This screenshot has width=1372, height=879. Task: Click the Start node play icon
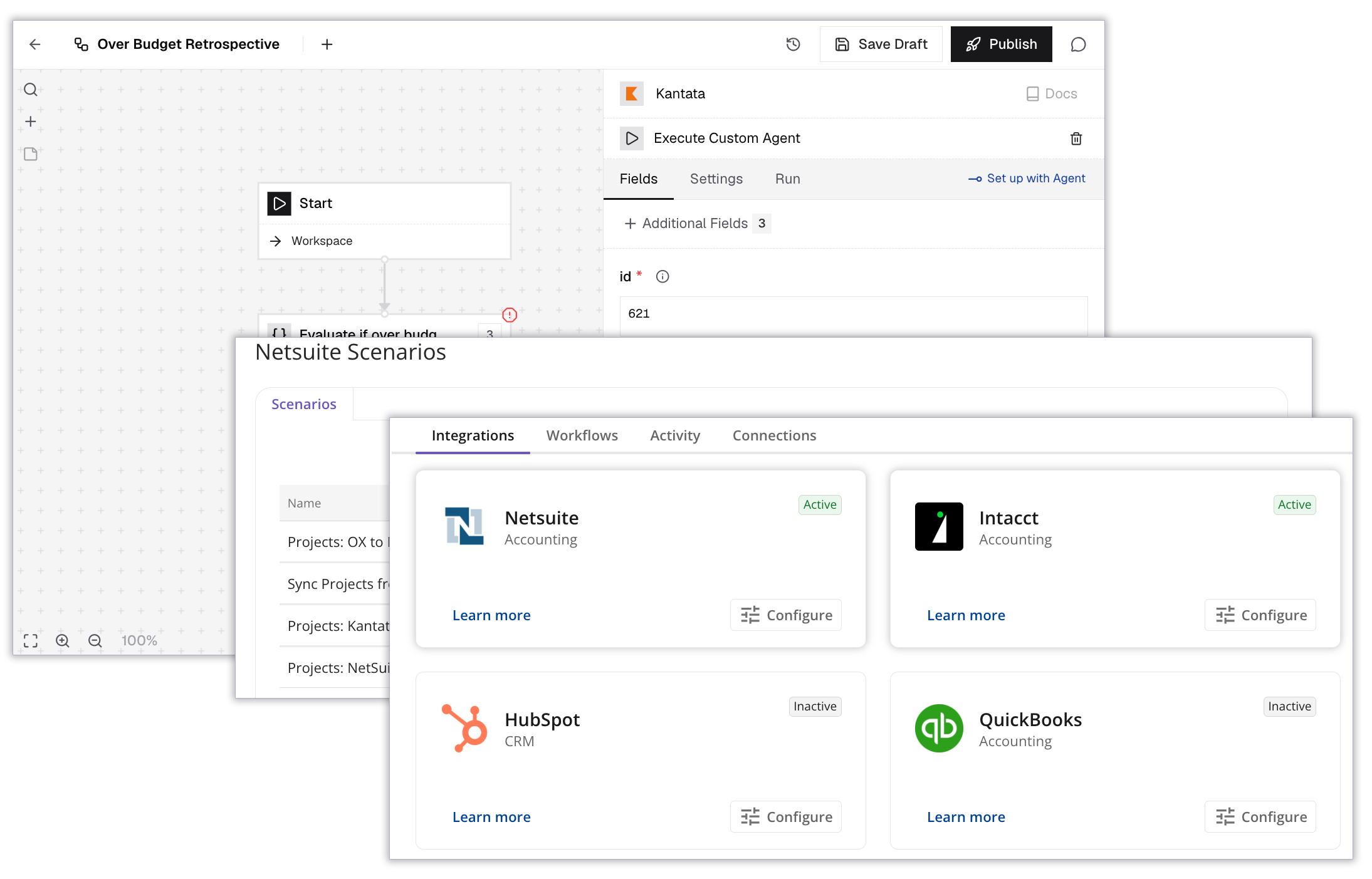280,204
